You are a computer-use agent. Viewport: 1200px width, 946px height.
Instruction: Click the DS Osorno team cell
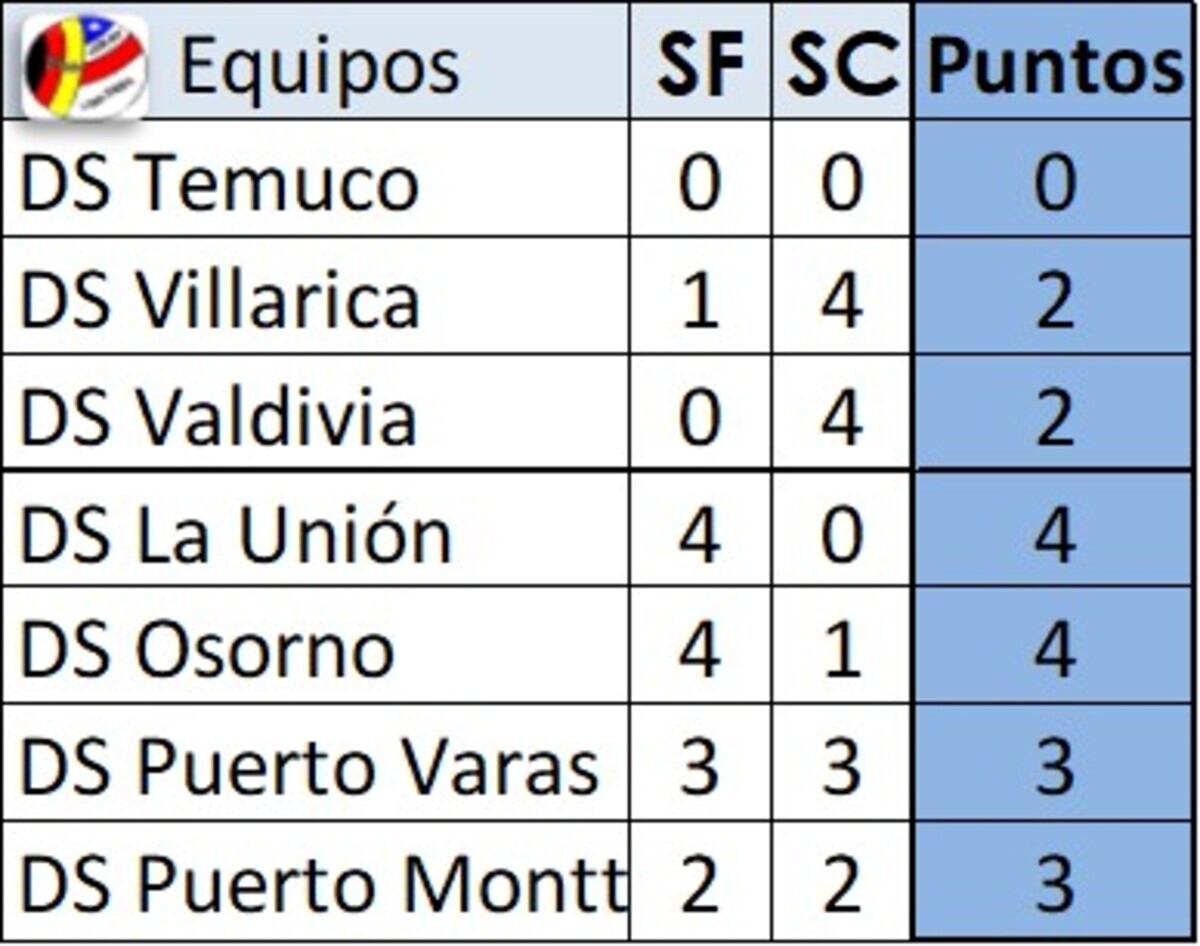pos(316,646)
